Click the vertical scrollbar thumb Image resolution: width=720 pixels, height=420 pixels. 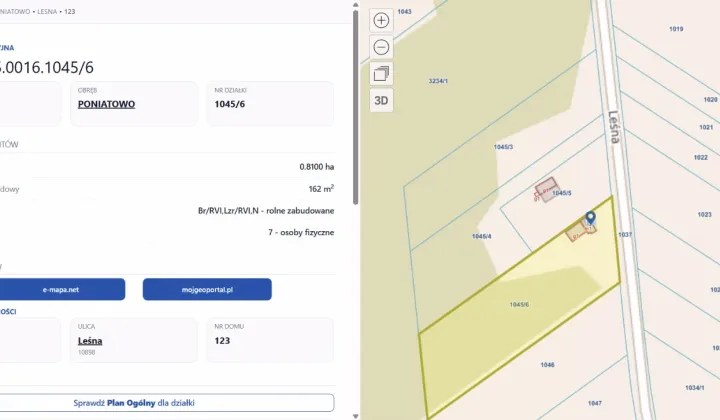click(x=355, y=108)
